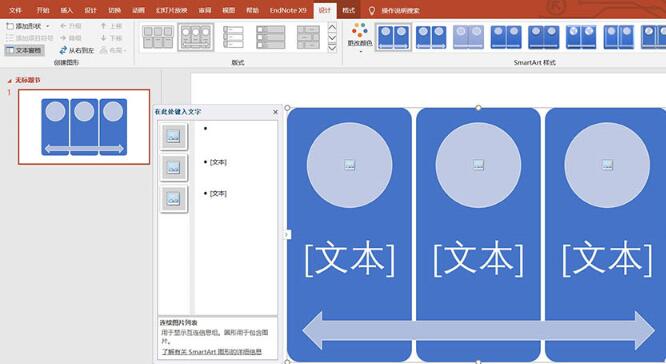Image resolution: width=666 pixels, height=364 pixels.
Task: Click 添加项目符号 add bullet button
Action: [30, 38]
